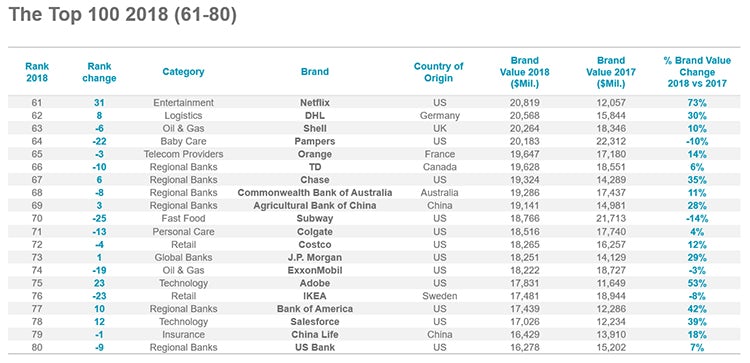Select the Brand Value 2018 header
Screen dimensions: 750x363
[525, 72]
